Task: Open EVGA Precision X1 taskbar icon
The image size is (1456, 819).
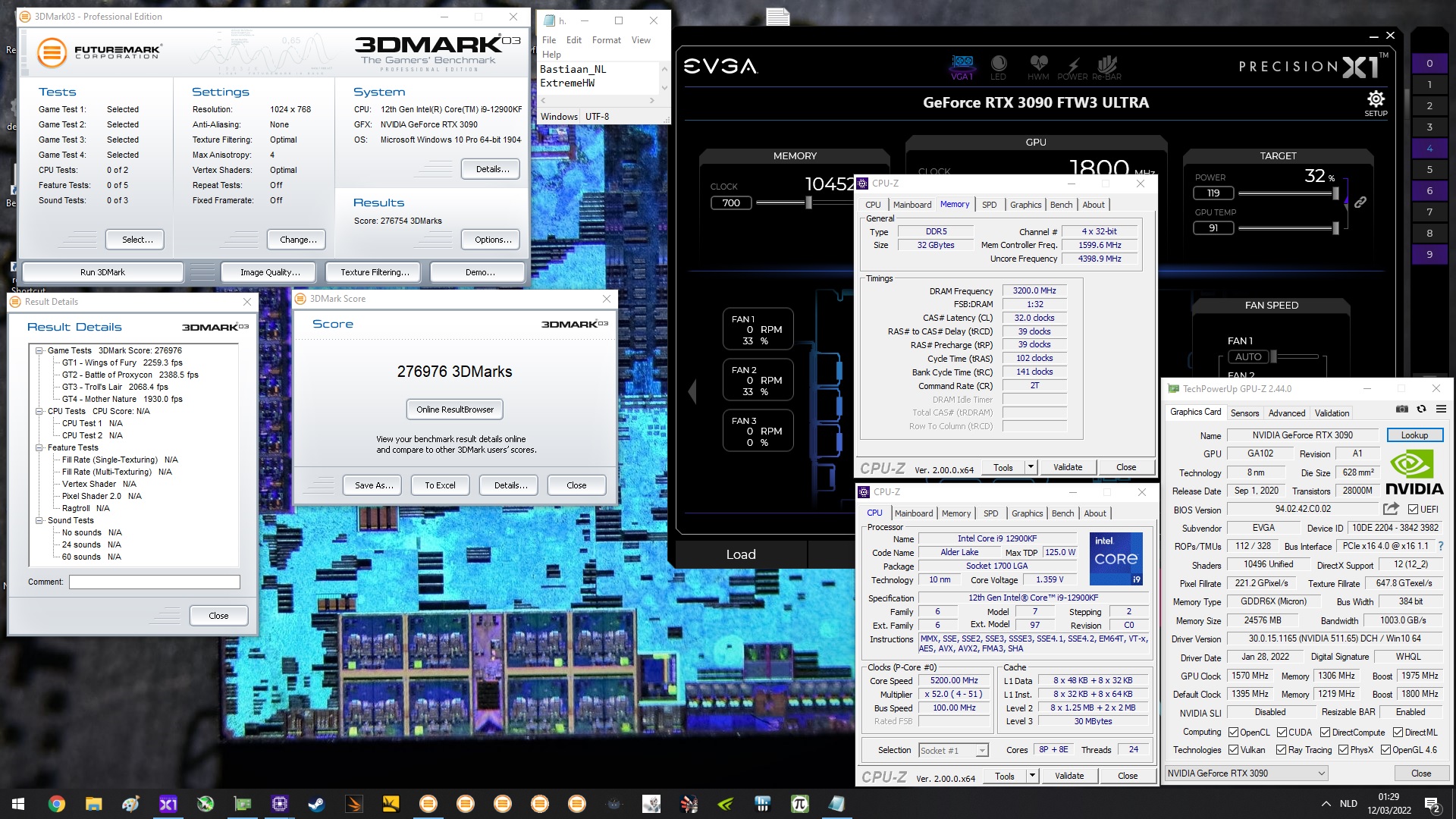Action: [168, 804]
